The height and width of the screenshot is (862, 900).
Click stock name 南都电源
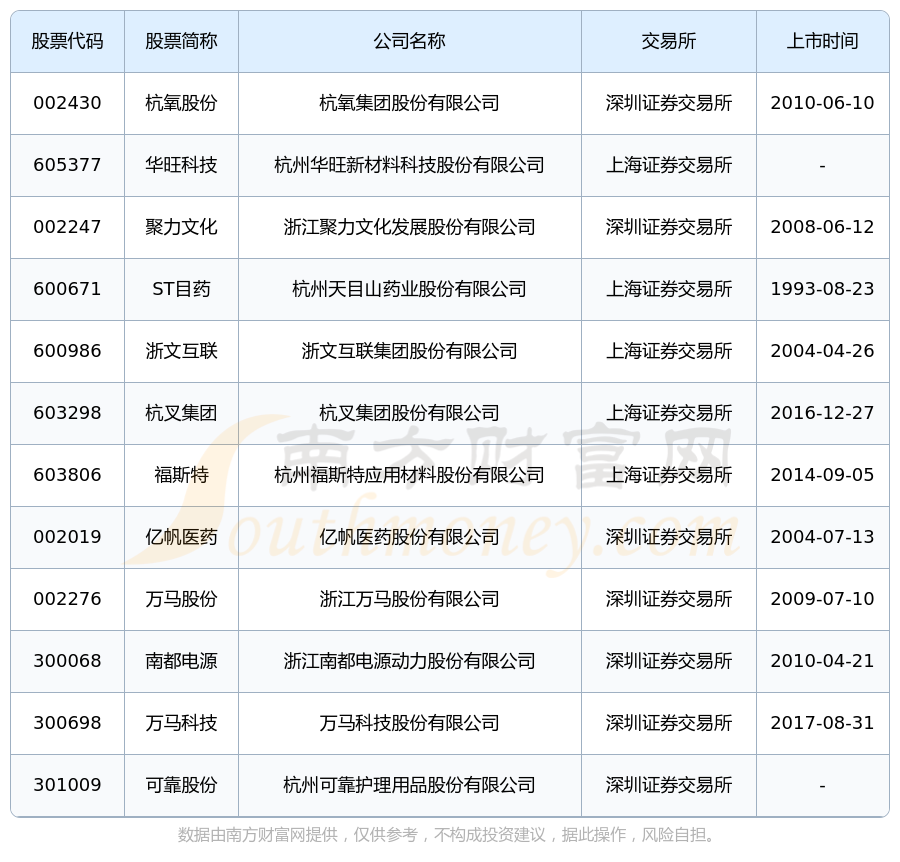coord(181,661)
